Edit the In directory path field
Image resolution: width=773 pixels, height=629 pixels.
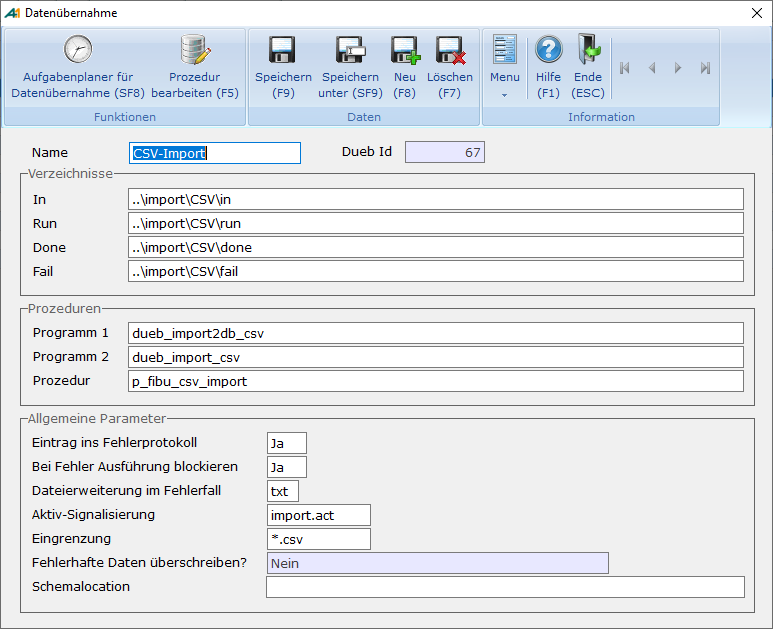click(436, 199)
